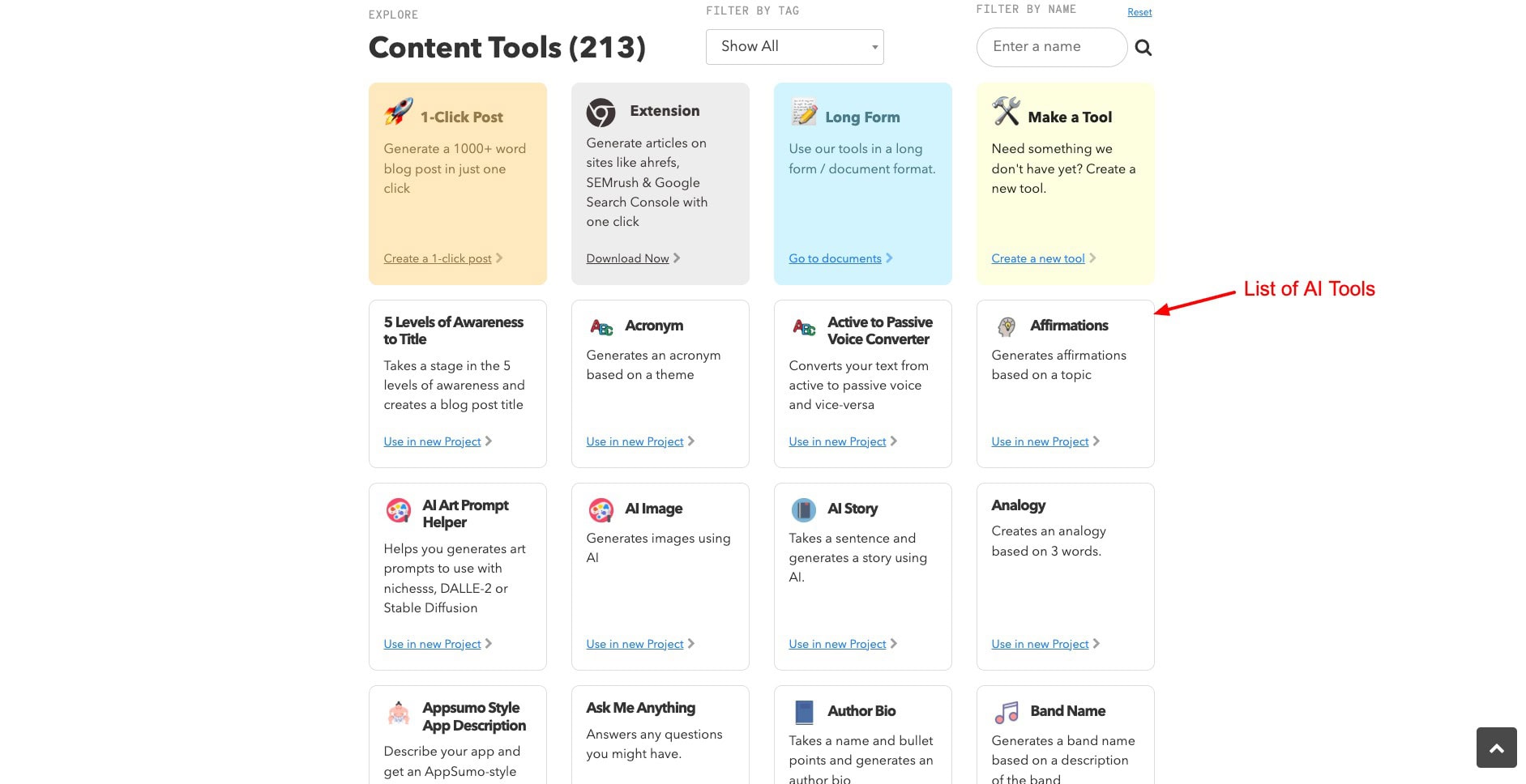Click the Appsumo Style App Description heading
Screen dimensions: 1526x784
pyautogui.click(x=474, y=717)
